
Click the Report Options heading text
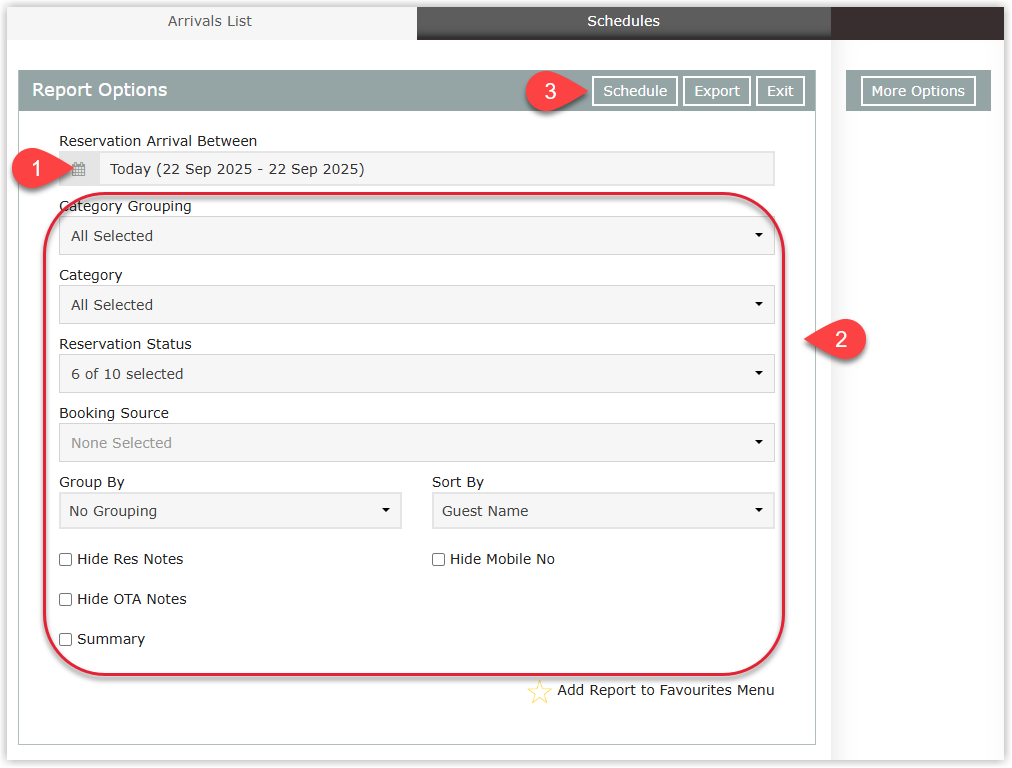tap(100, 90)
